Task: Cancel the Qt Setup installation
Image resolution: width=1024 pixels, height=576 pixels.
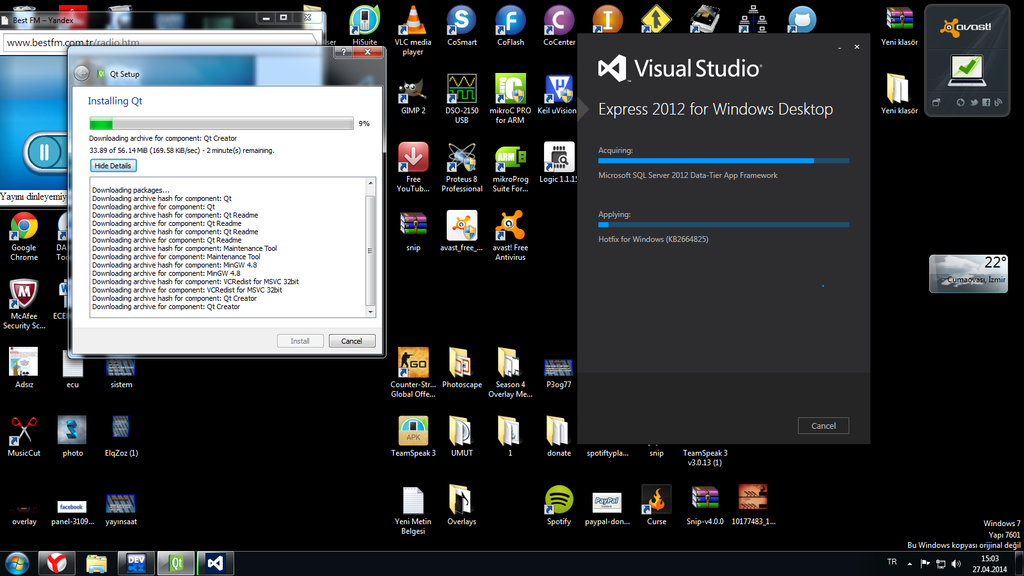Action: 351,341
